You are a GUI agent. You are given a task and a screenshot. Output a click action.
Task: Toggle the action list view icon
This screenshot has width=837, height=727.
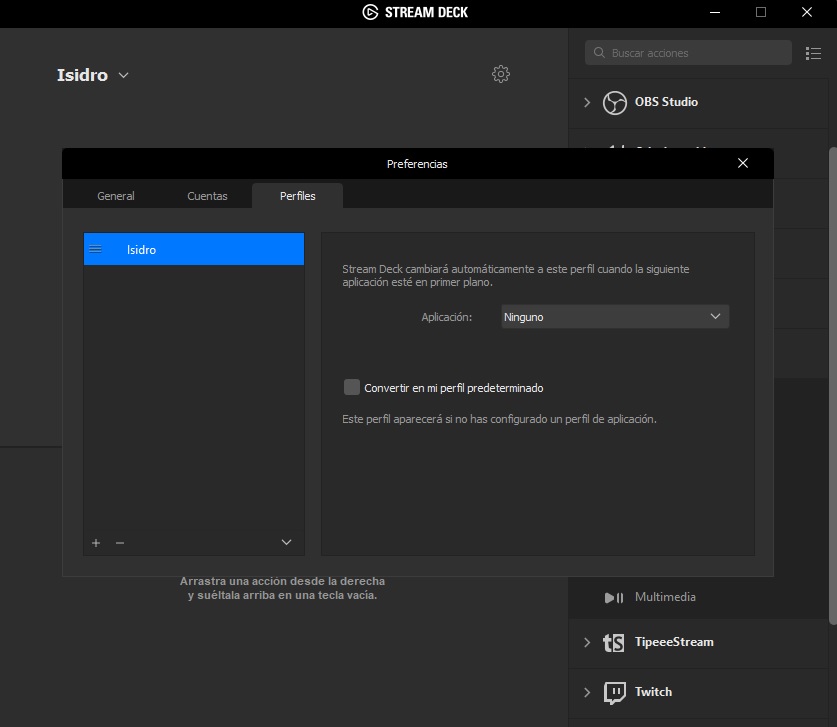tap(813, 53)
